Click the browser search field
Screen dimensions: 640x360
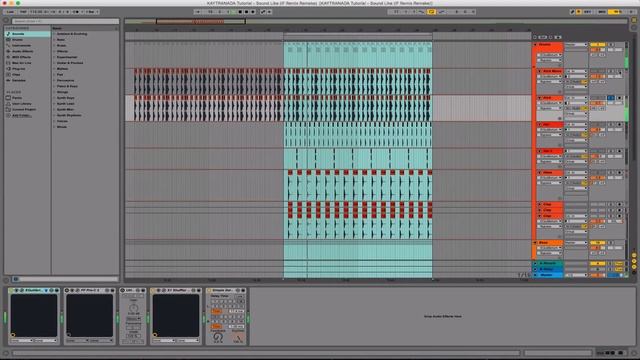pyautogui.click(x=65, y=21)
